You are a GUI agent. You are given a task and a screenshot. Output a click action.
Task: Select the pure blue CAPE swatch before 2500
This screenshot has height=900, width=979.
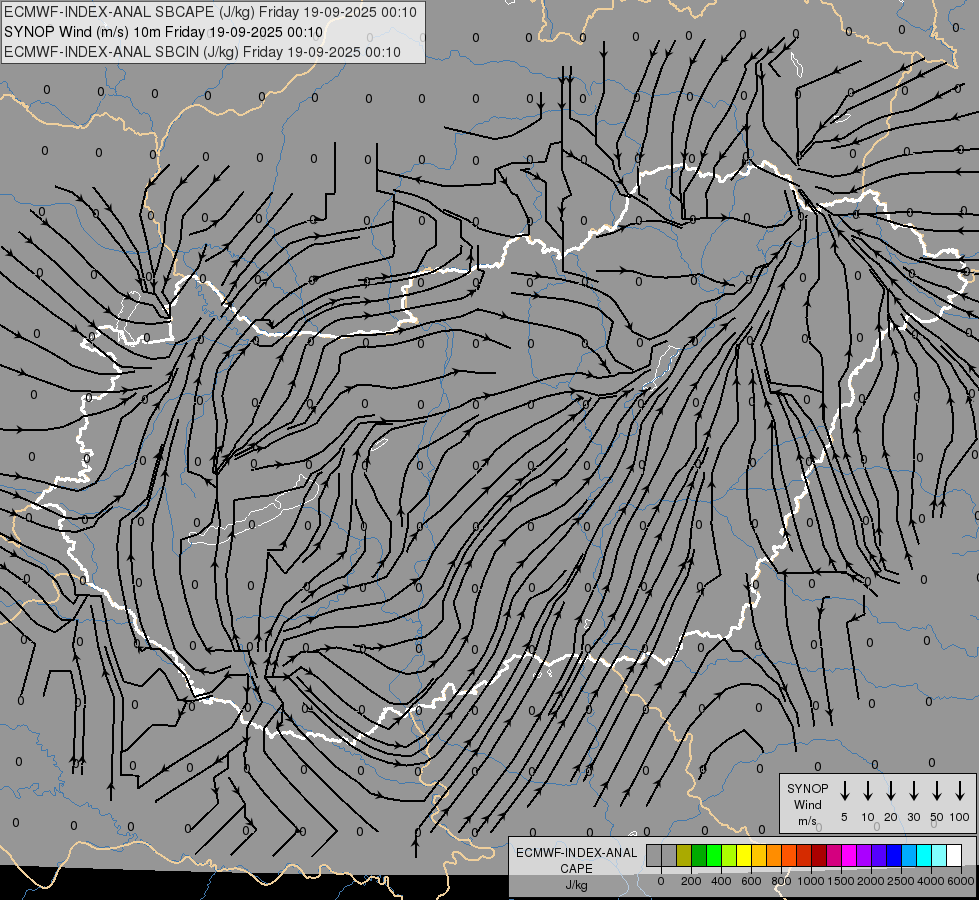(x=893, y=855)
